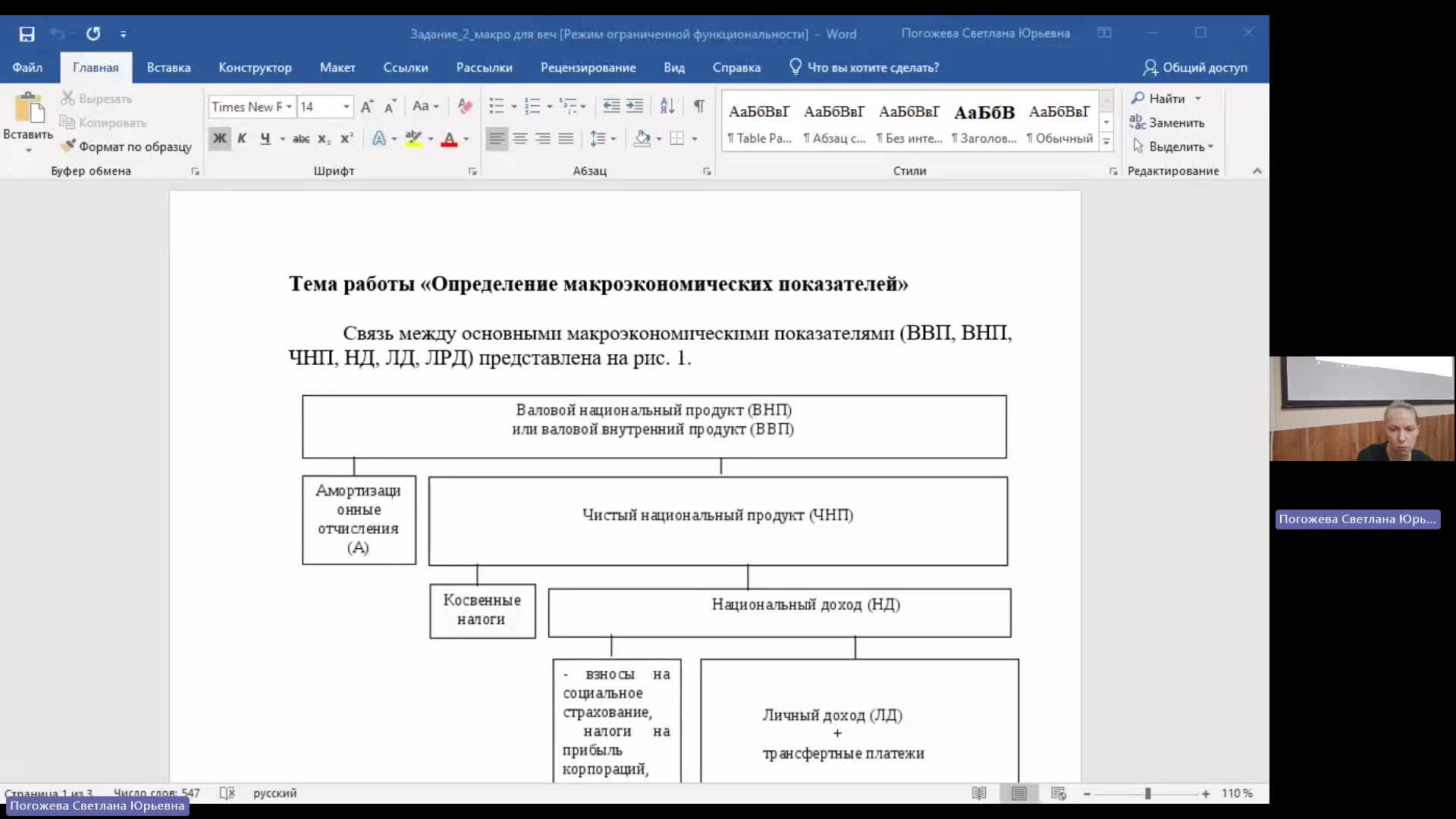This screenshot has height=819, width=1456.
Task: Apply the Без инте... style
Action: click(x=909, y=124)
